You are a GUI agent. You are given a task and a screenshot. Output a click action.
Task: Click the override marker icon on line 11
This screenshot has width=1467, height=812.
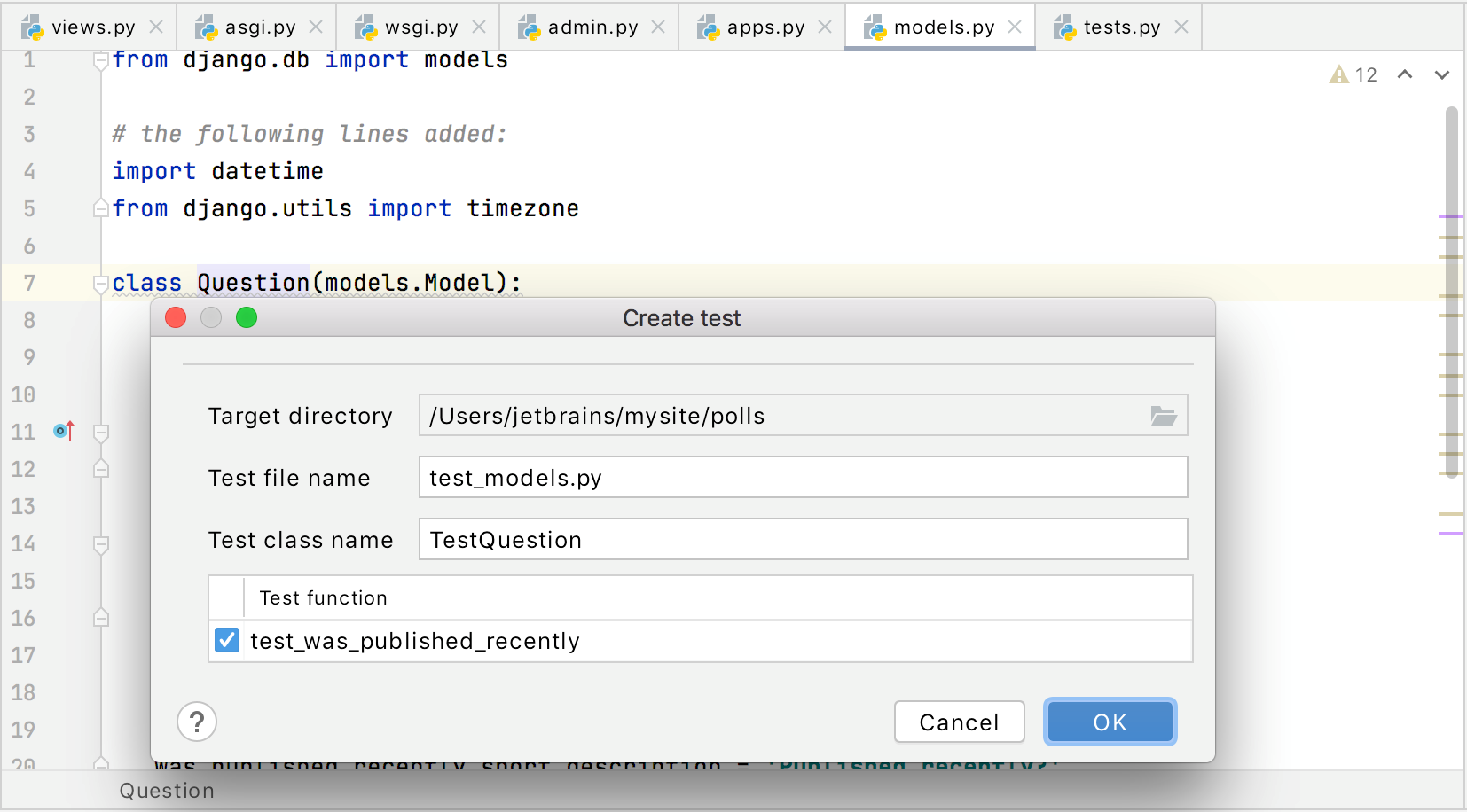(x=62, y=431)
